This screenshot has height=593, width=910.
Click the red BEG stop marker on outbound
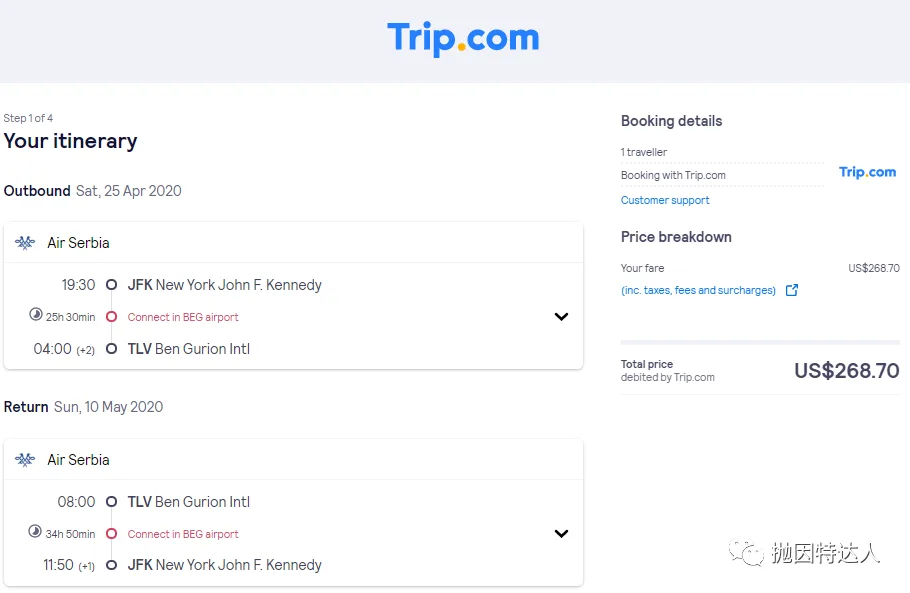(x=111, y=317)
